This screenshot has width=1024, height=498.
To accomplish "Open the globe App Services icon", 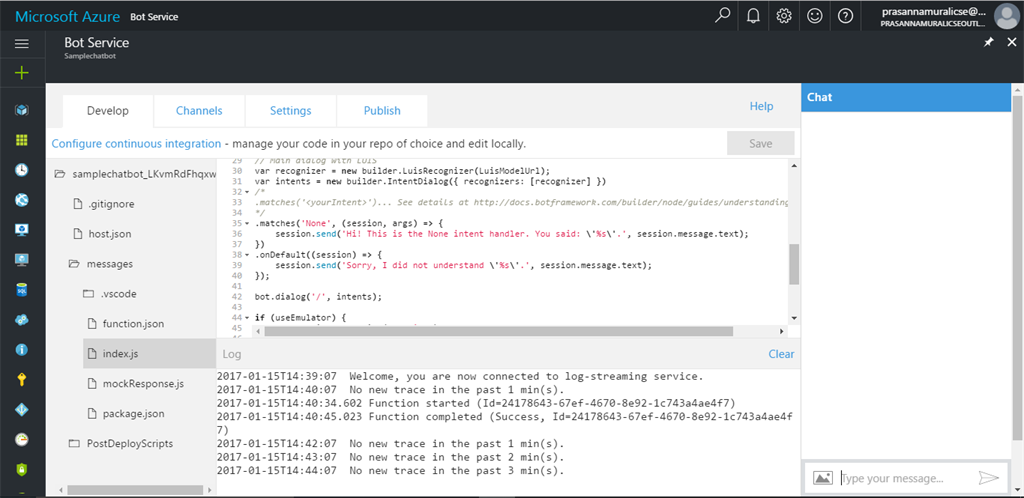I will click(x=22, y=200).
